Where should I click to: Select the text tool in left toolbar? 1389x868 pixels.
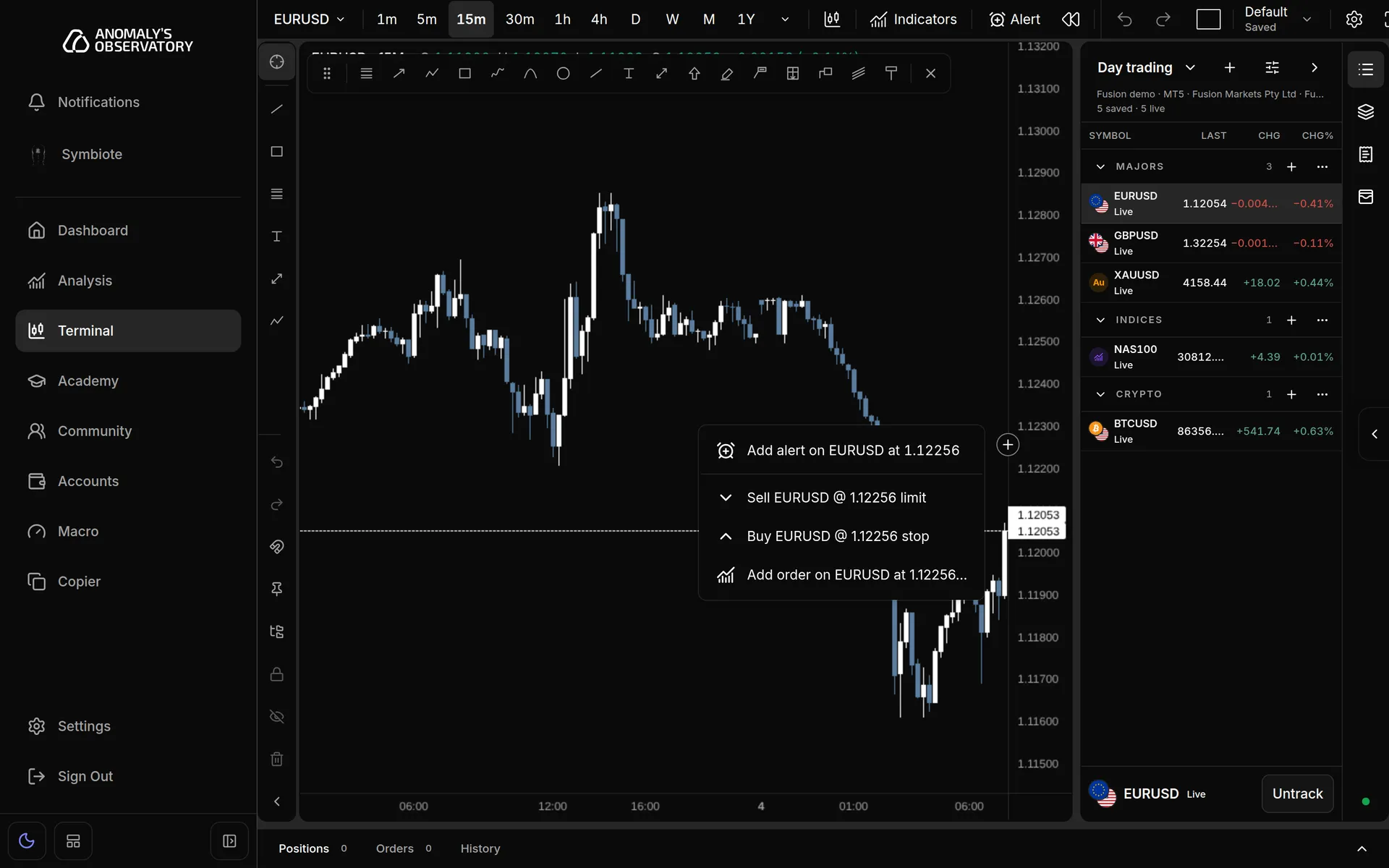pyautogui.click(x=276, y=237)
